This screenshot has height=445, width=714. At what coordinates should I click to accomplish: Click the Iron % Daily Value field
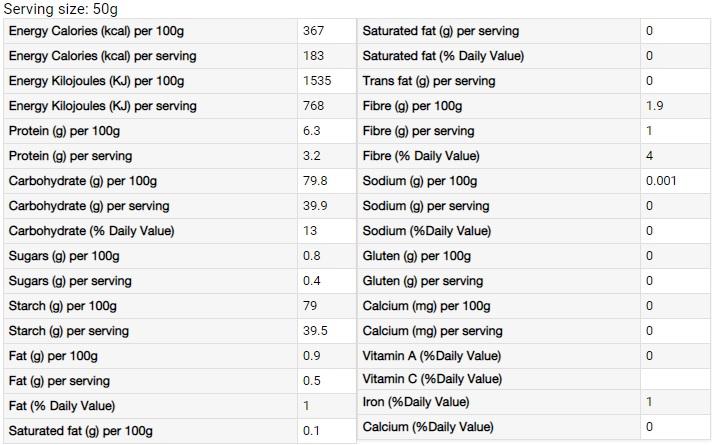click(676, 402)
